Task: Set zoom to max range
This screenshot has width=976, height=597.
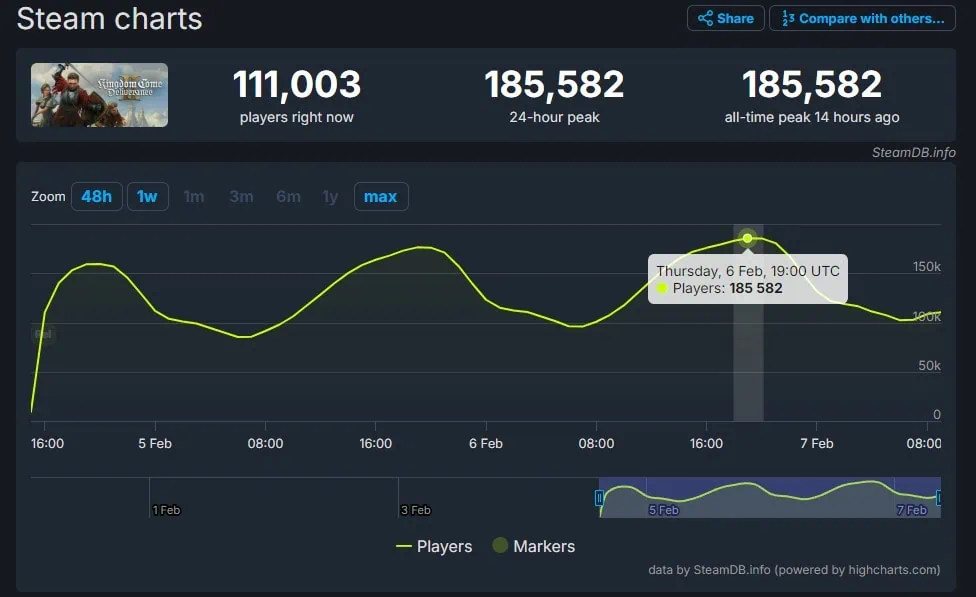Action: [380, 197]
